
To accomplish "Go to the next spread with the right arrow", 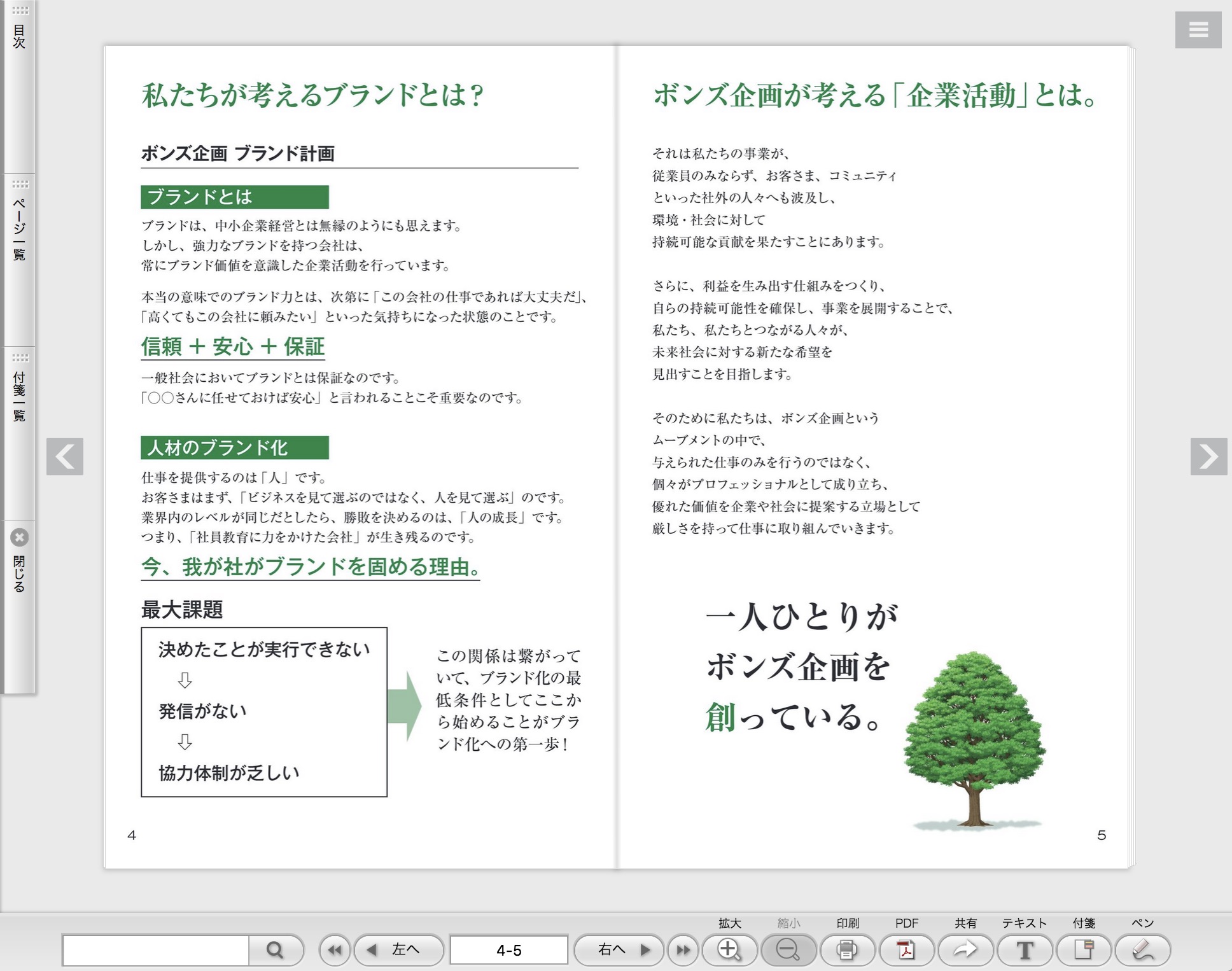I will click(1208, 456).
